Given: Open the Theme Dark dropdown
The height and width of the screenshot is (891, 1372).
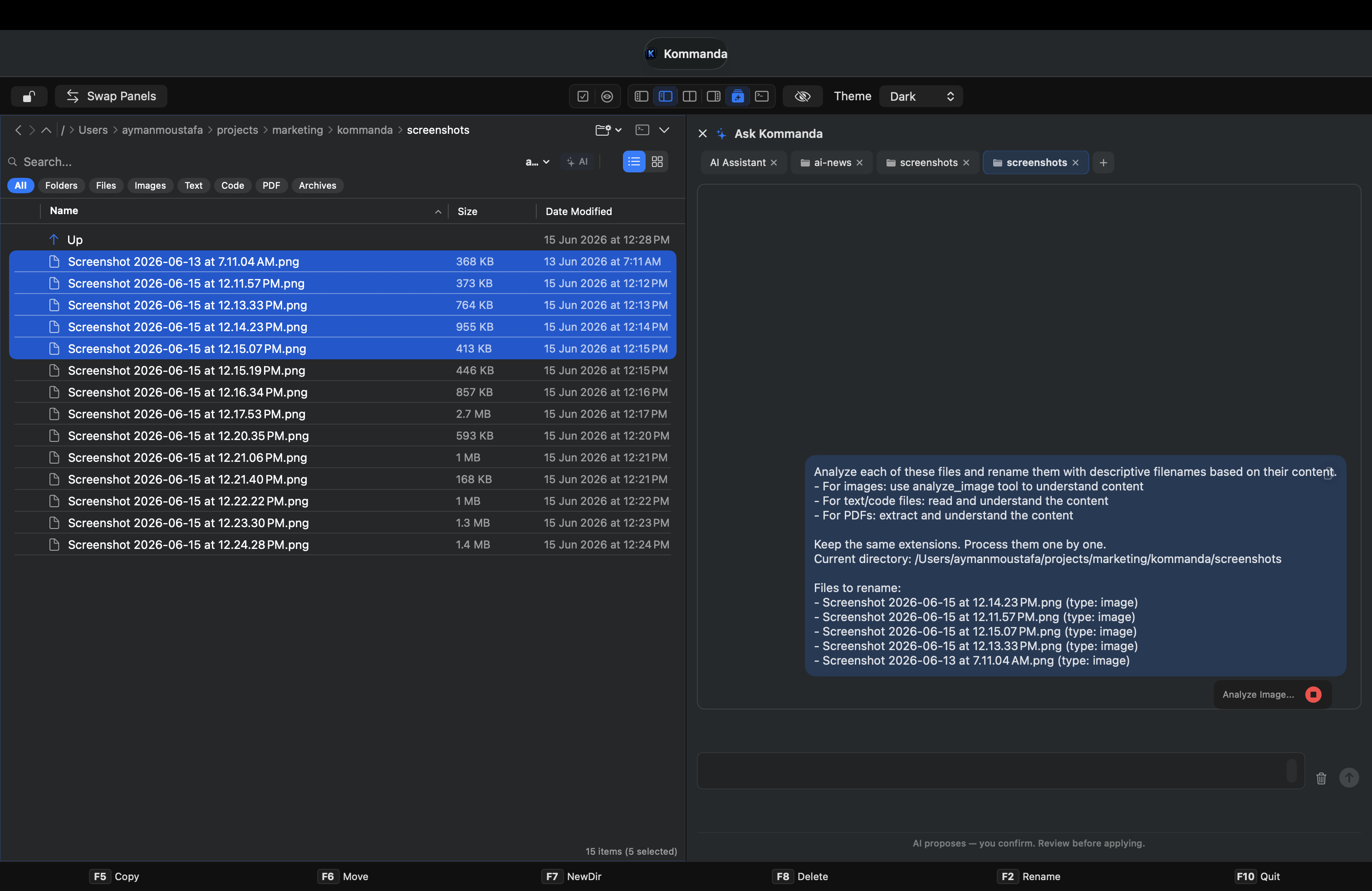Looking at the screenshot, I should (x=921, y=96).
